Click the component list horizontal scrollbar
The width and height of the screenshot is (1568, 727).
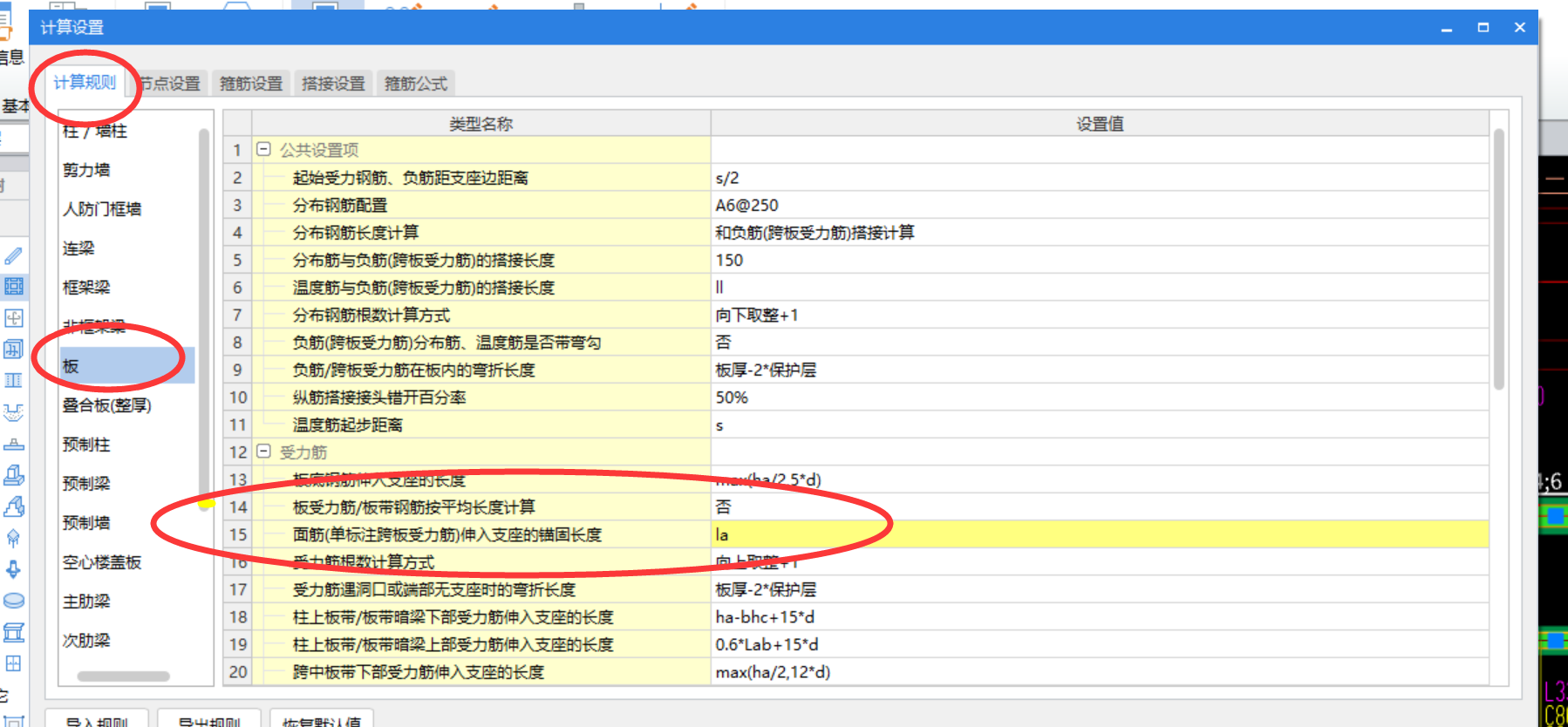pos(123,676)
